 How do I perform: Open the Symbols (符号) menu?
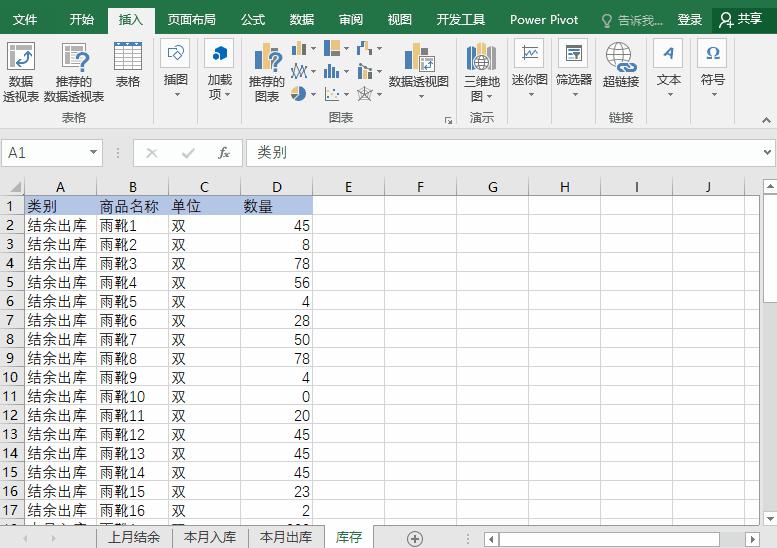coord(713,69)
